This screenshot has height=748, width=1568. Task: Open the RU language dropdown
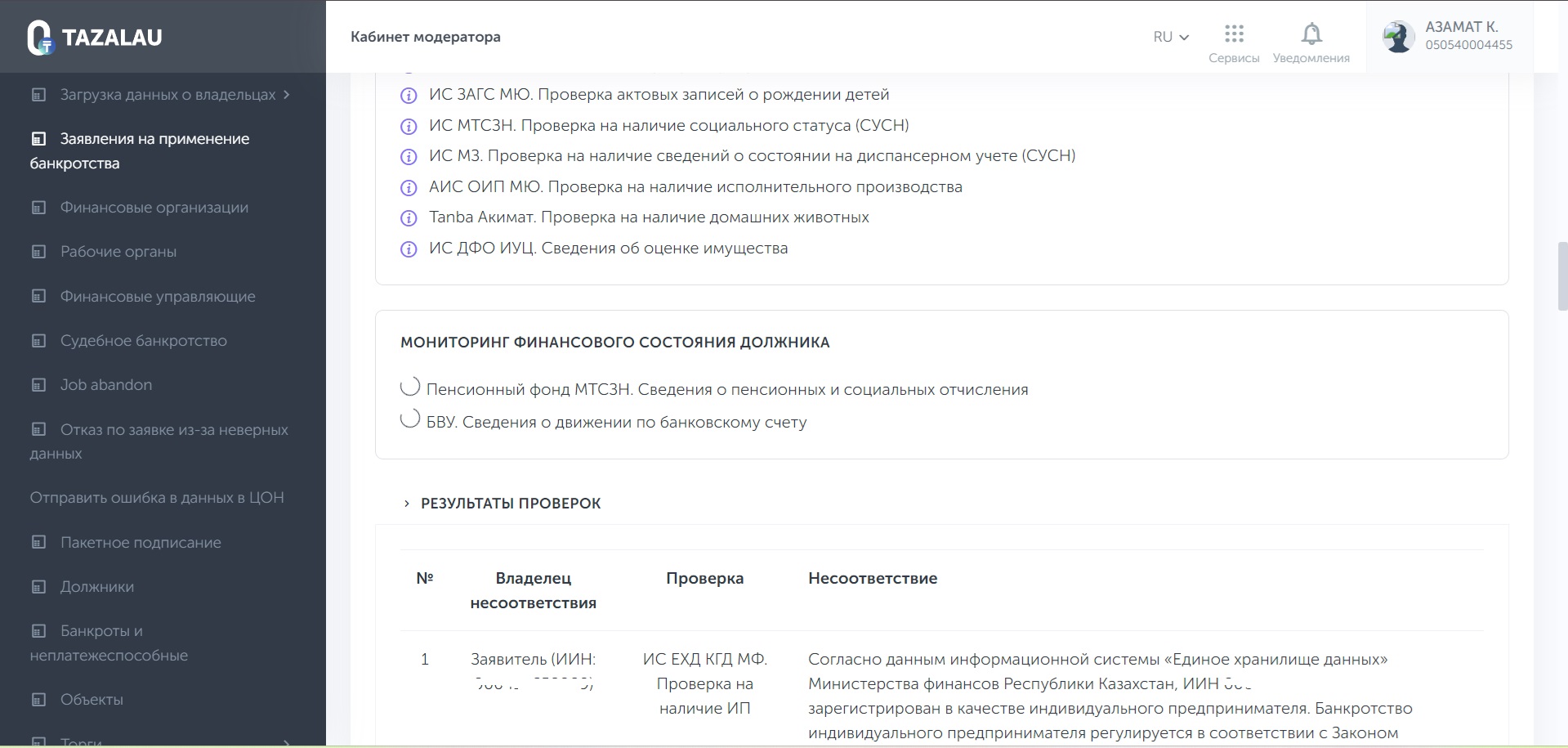click(x=1171, y=37)
